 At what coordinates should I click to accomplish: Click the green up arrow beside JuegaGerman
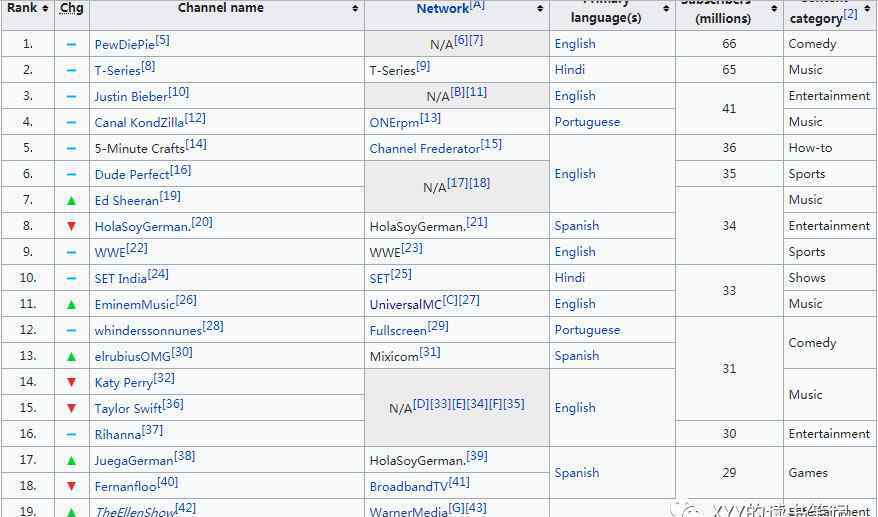point(71,460)
